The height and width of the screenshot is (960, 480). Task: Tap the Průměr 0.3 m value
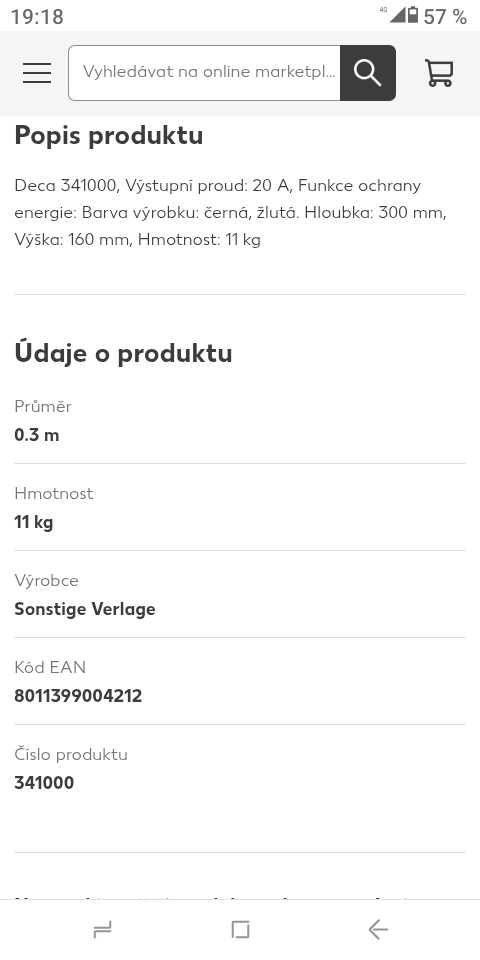click(37, 435)
